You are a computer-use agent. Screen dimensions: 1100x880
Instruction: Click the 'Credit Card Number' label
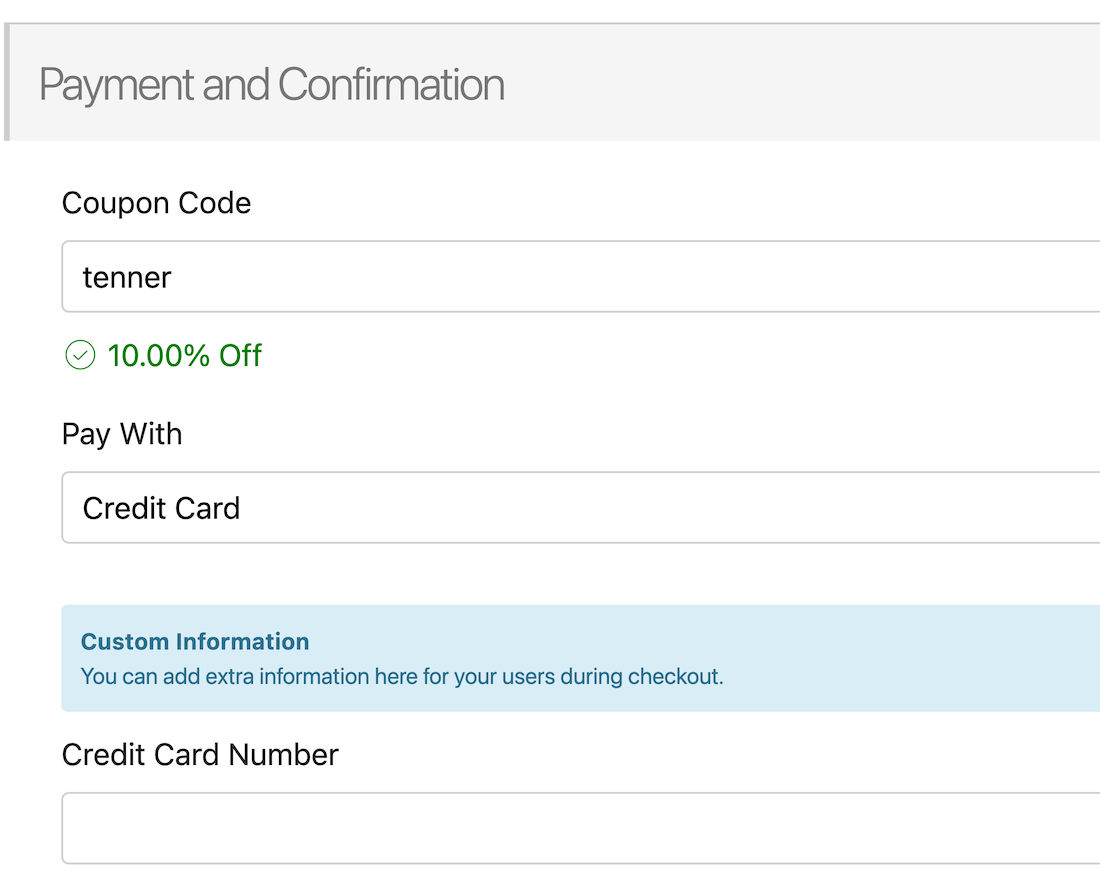click(x=200, y=754)
